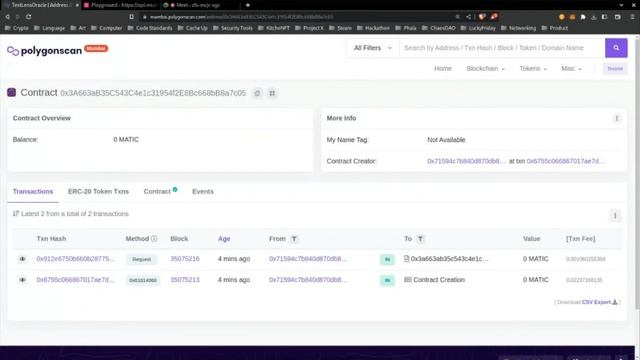Image resolution: width=640 pixels, height=360 pixels.
Task: Open the Security Tools bookmarks folder
Action: pyautogui.click(x=233, y=28)
